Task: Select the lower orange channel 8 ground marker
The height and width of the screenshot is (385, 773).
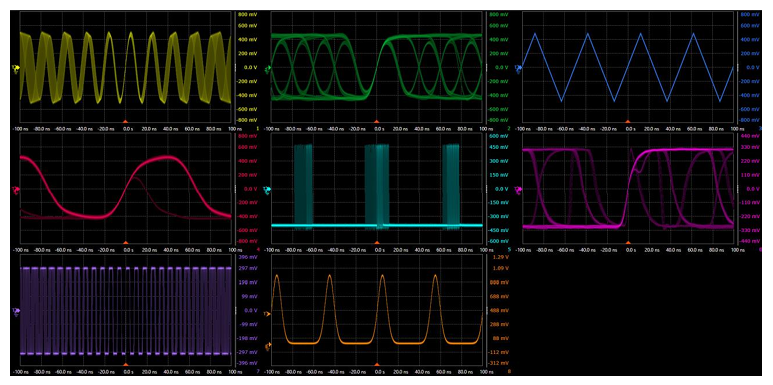Action: click(x=267, y=346)
